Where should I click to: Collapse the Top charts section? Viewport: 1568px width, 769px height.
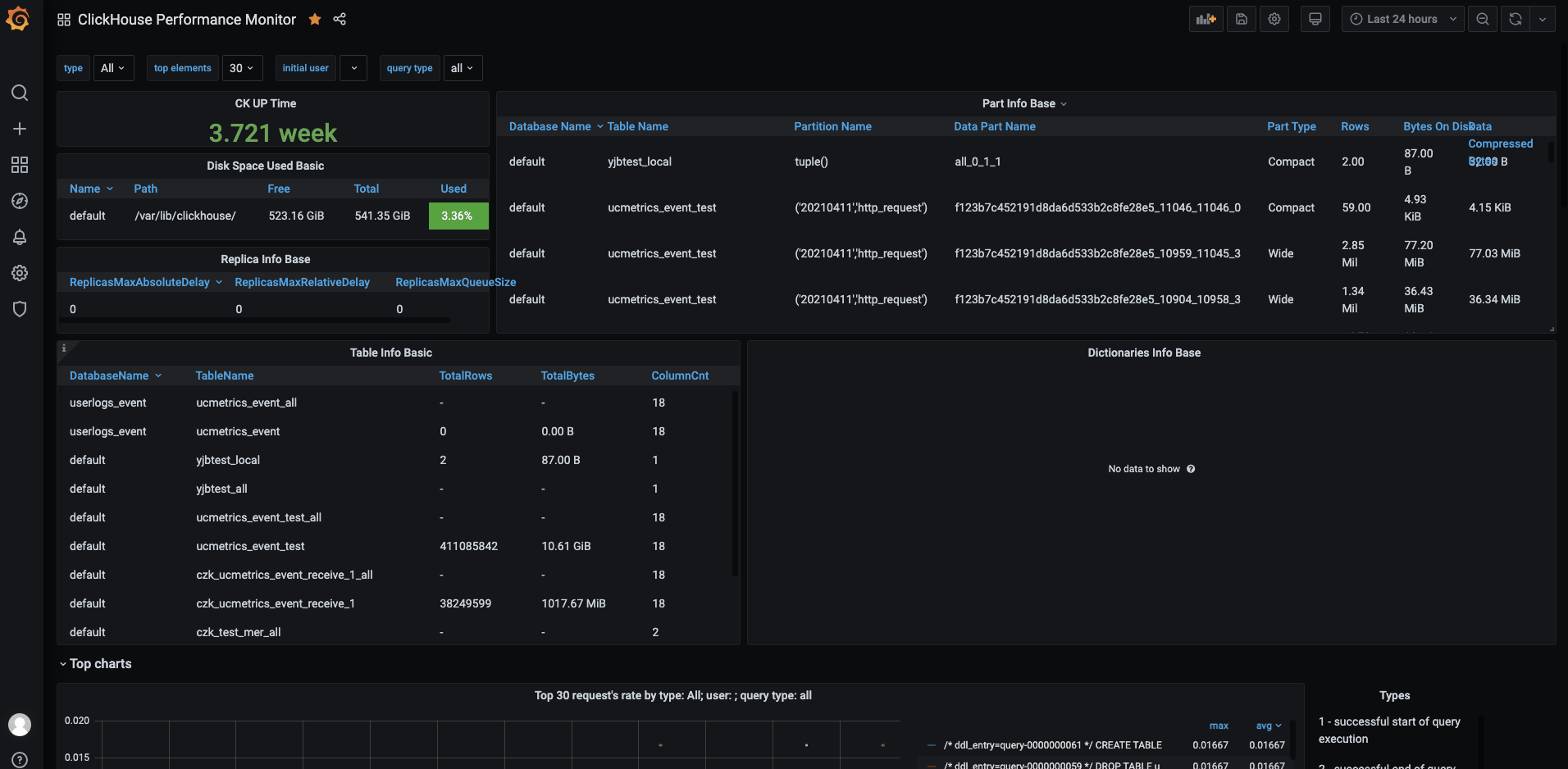(x=96, y=663)
